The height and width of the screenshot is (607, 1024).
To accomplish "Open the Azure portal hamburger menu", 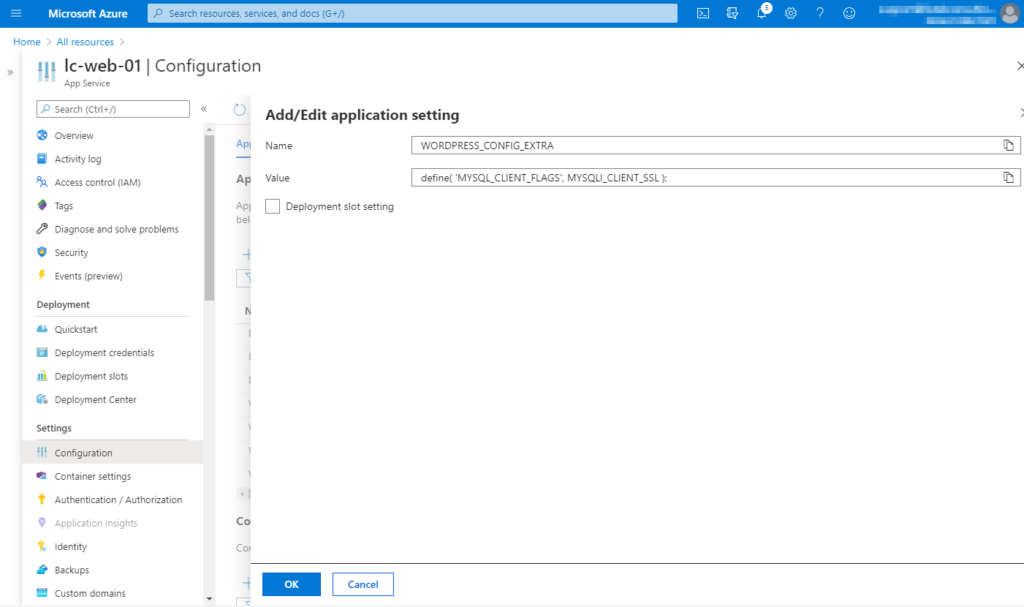I will coord(16,13).
